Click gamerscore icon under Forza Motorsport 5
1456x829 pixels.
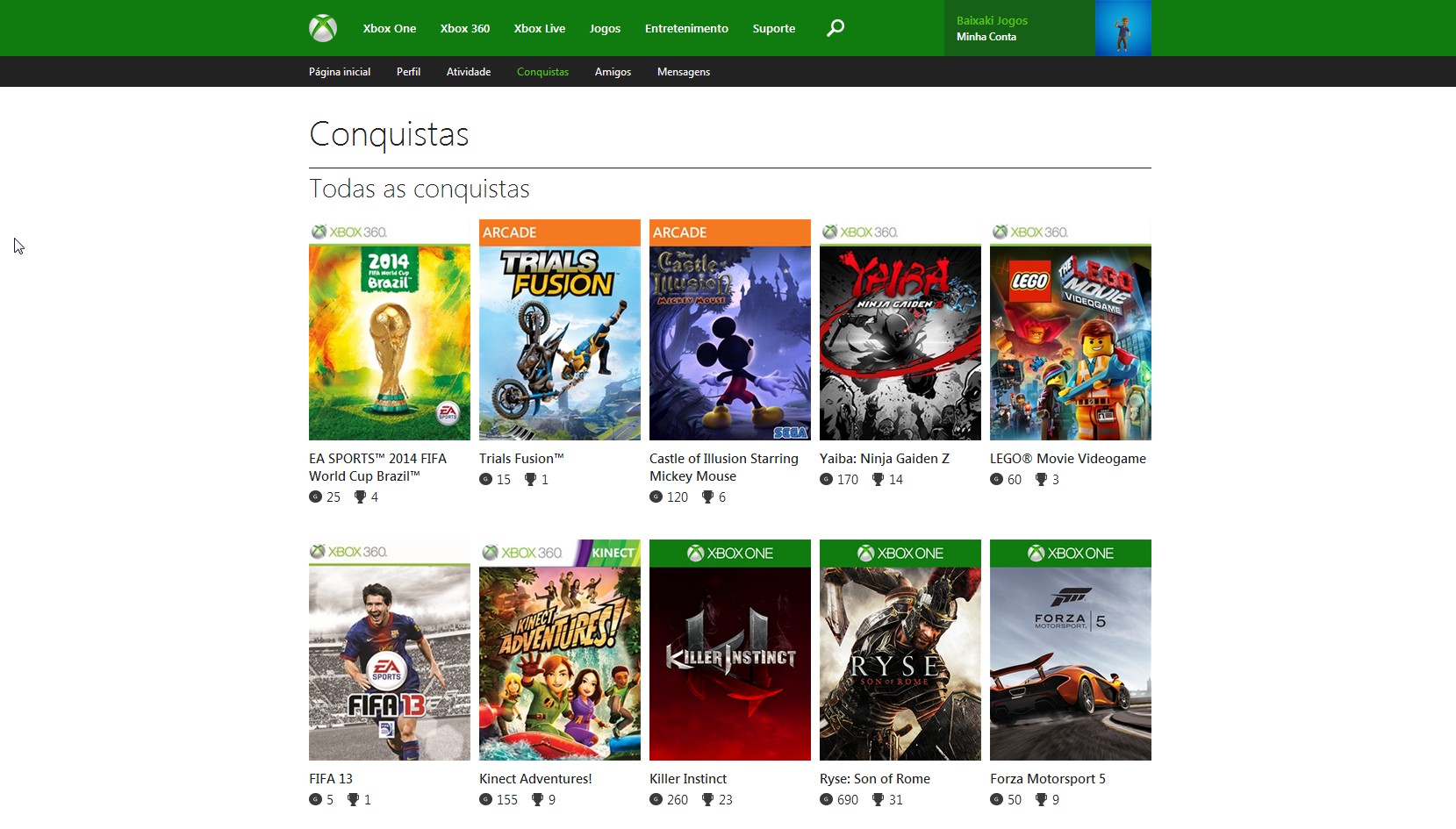point(996,799)
